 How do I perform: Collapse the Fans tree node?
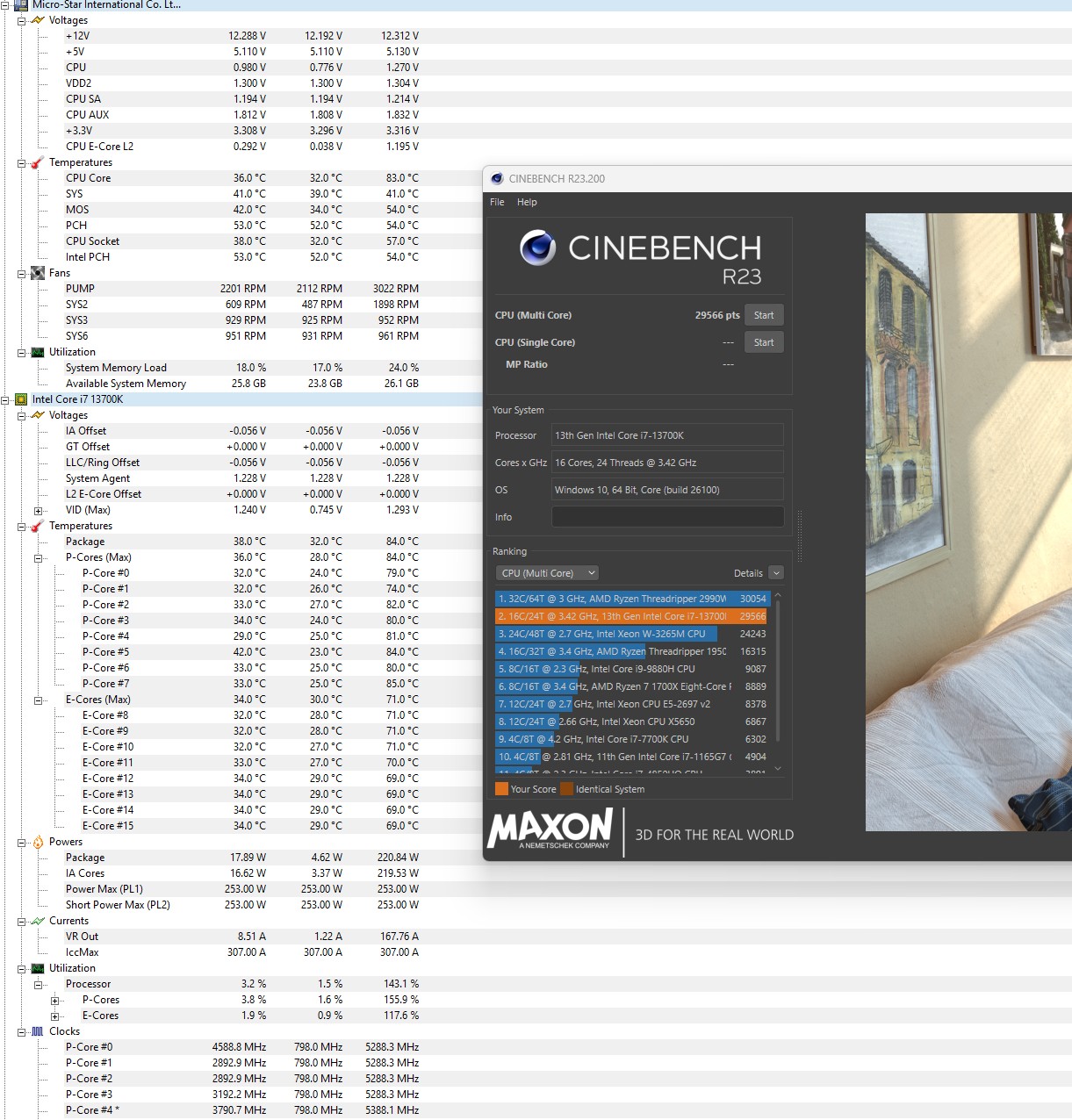pos(21,273)
